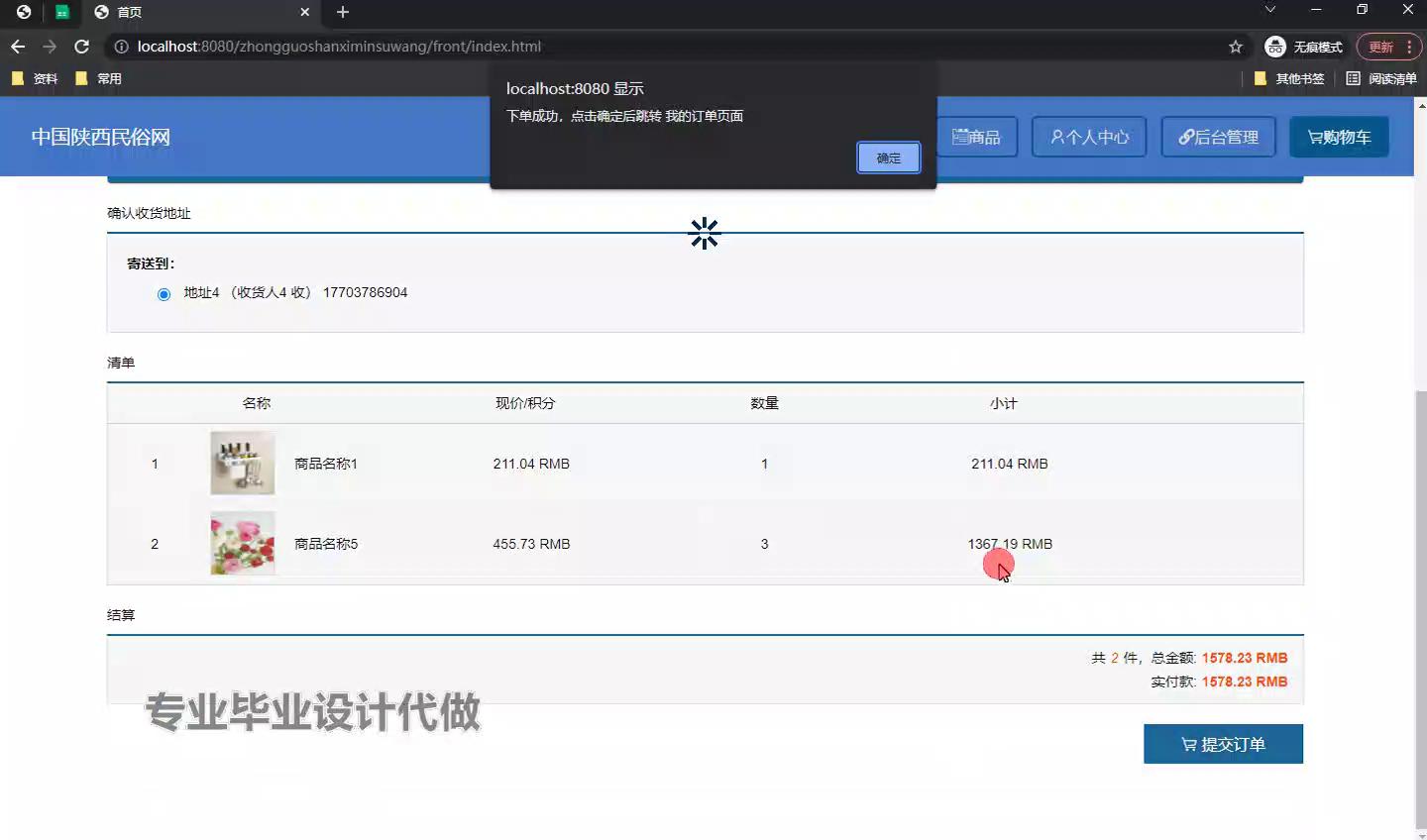Open the 阅读清单 reading list
This screenshot has height=840, width=1427.
click(x=1381, y=78)
